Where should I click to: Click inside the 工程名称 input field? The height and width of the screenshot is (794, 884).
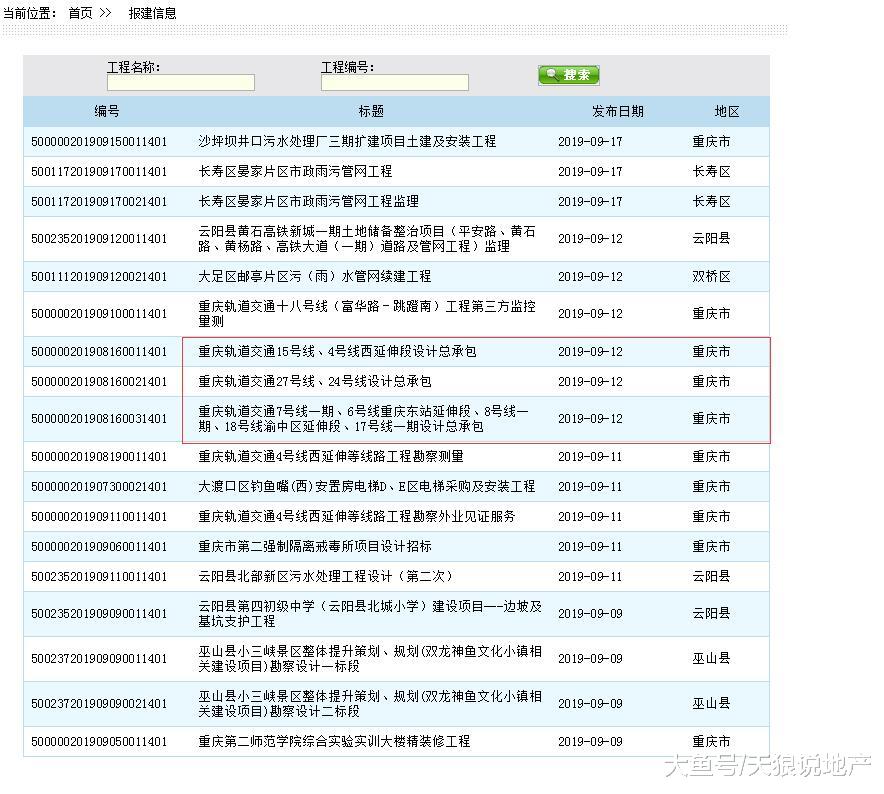180,83
